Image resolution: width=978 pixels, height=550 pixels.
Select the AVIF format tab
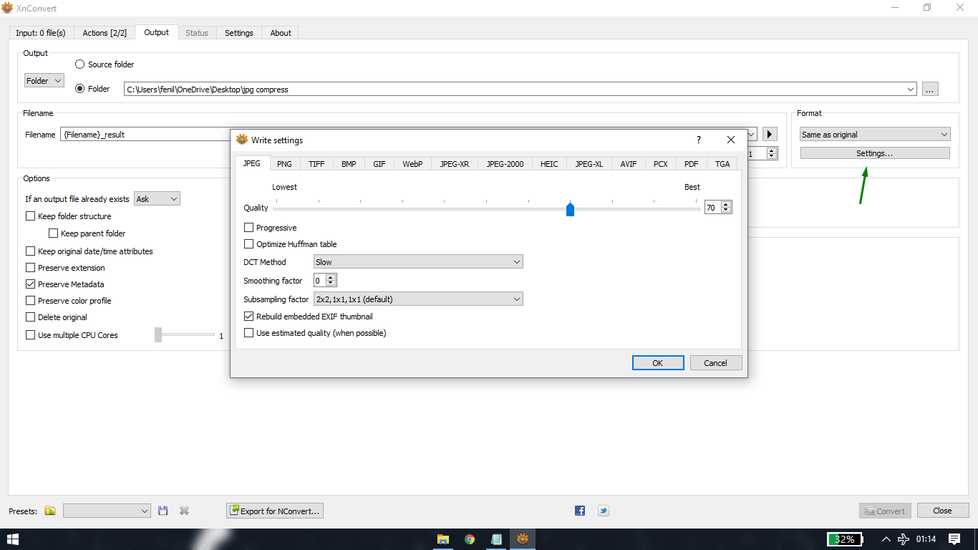tap(628, 164)
